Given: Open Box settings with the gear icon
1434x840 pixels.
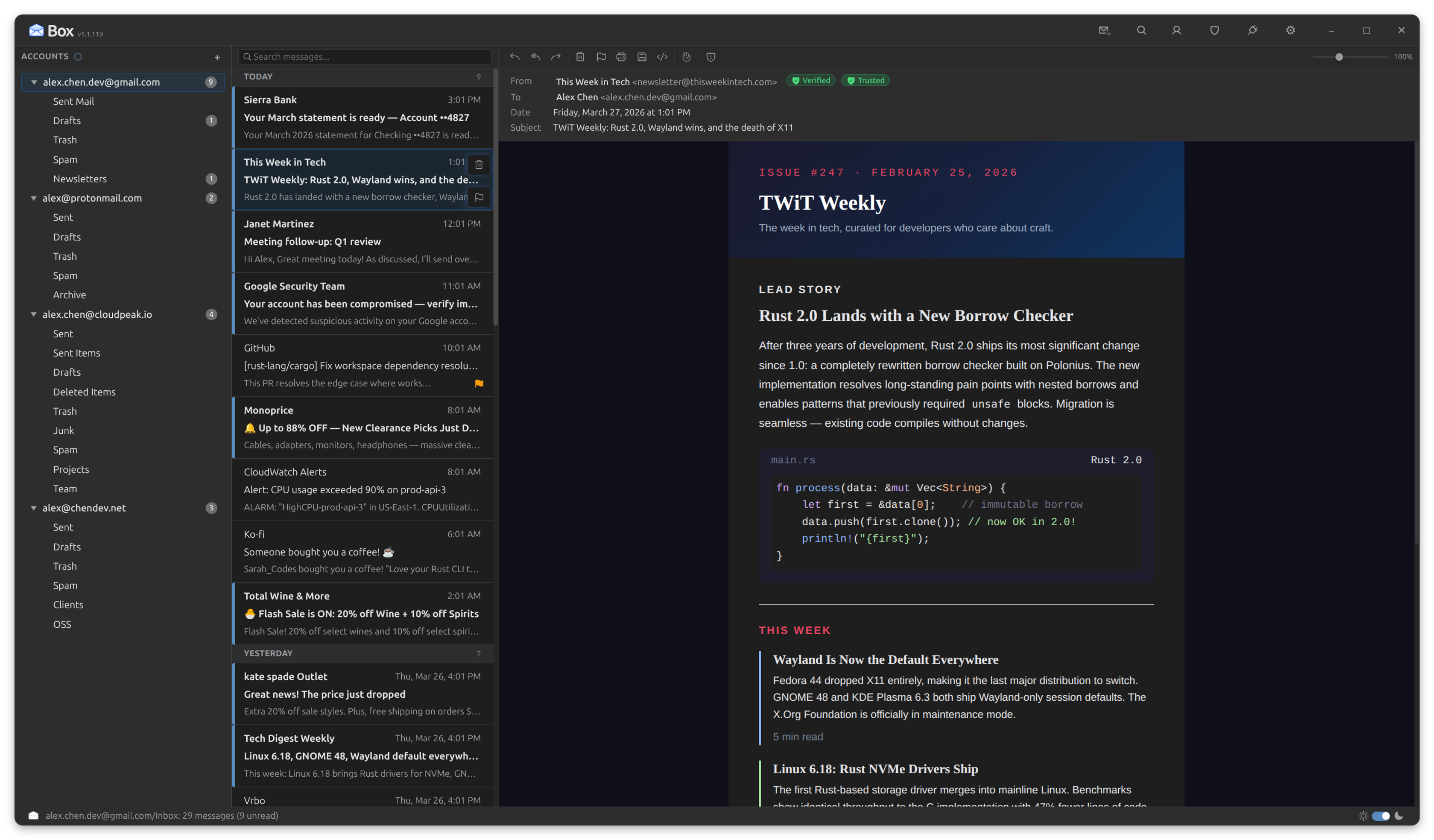Looking at the screenshot, I should (x=1290, y=30).
